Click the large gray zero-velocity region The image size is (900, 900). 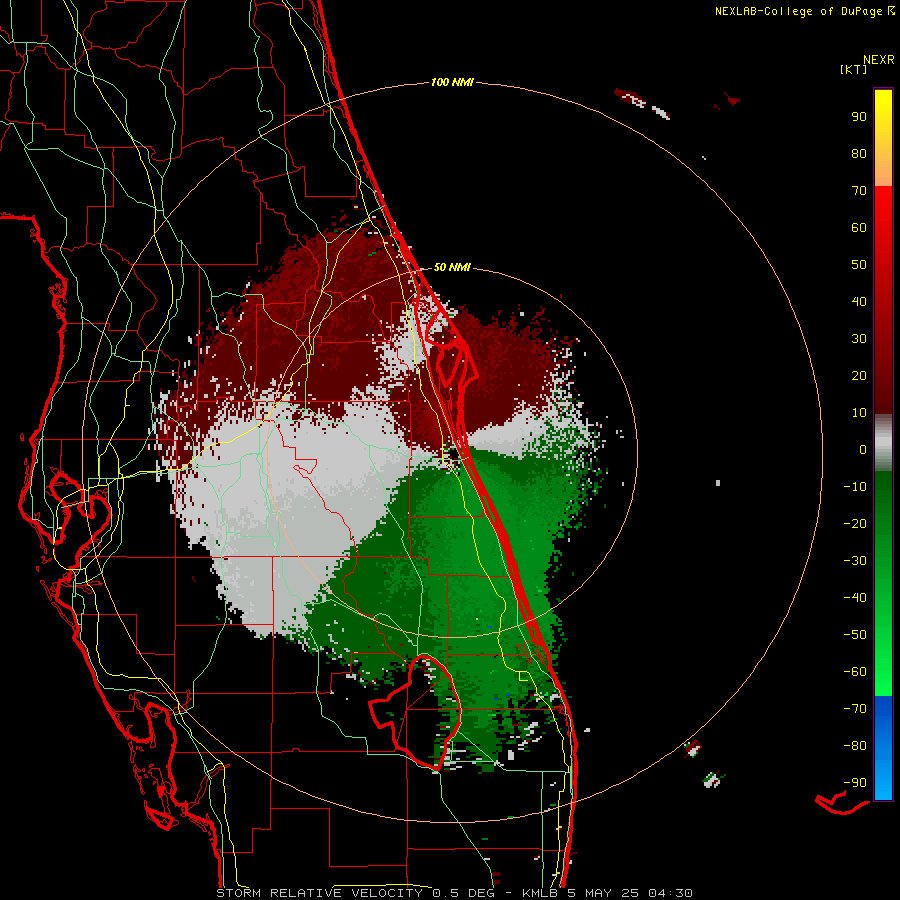click(x=287, y=505)
